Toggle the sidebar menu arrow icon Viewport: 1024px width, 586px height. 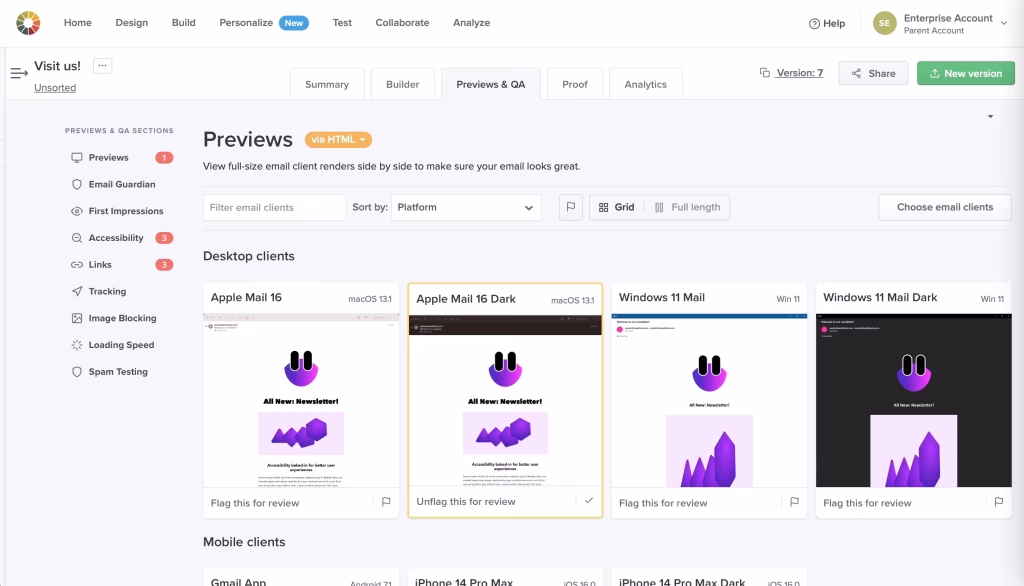[19, 73]
